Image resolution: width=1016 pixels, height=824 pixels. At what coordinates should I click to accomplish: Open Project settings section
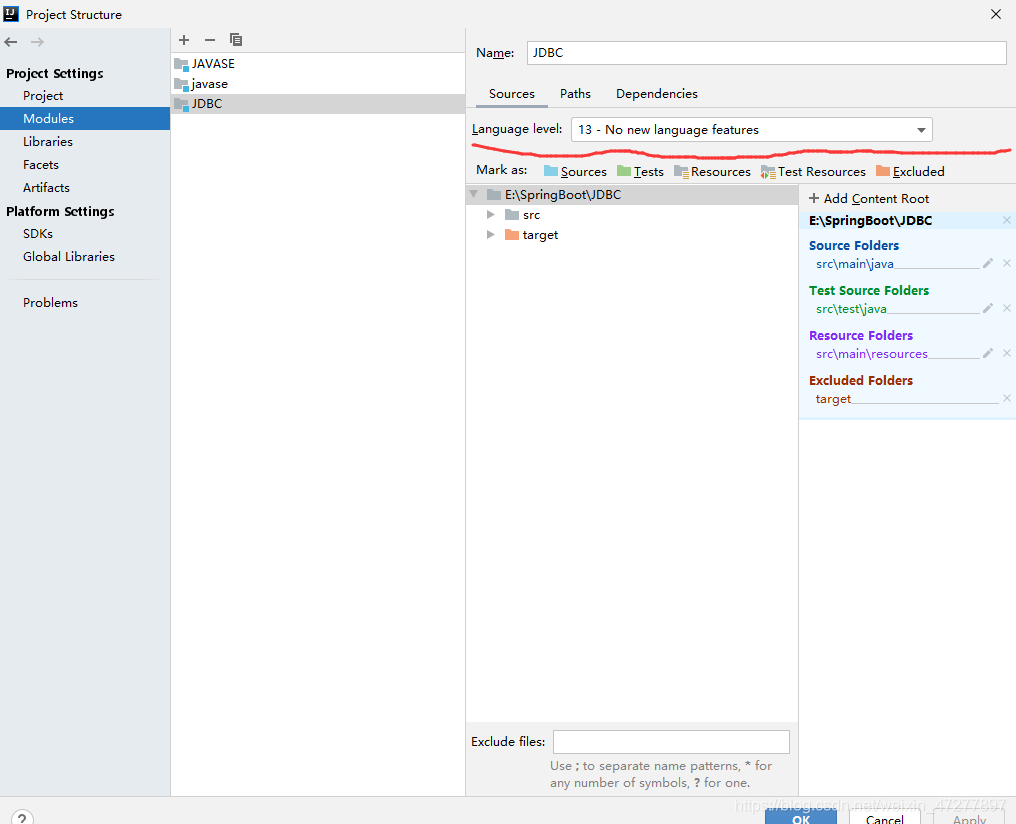click(x=43, y=96)
